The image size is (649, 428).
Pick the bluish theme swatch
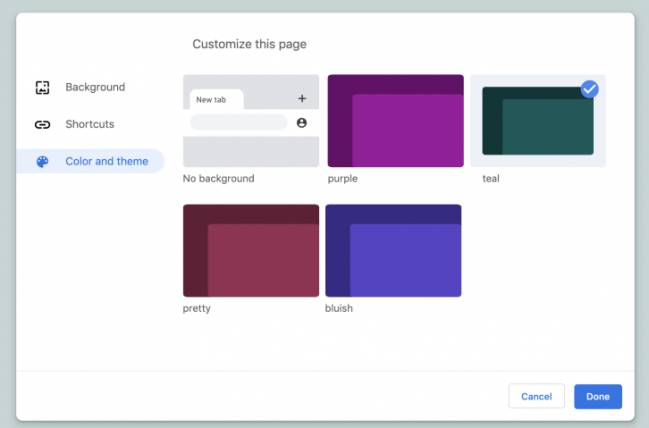(x=393, y=250)
